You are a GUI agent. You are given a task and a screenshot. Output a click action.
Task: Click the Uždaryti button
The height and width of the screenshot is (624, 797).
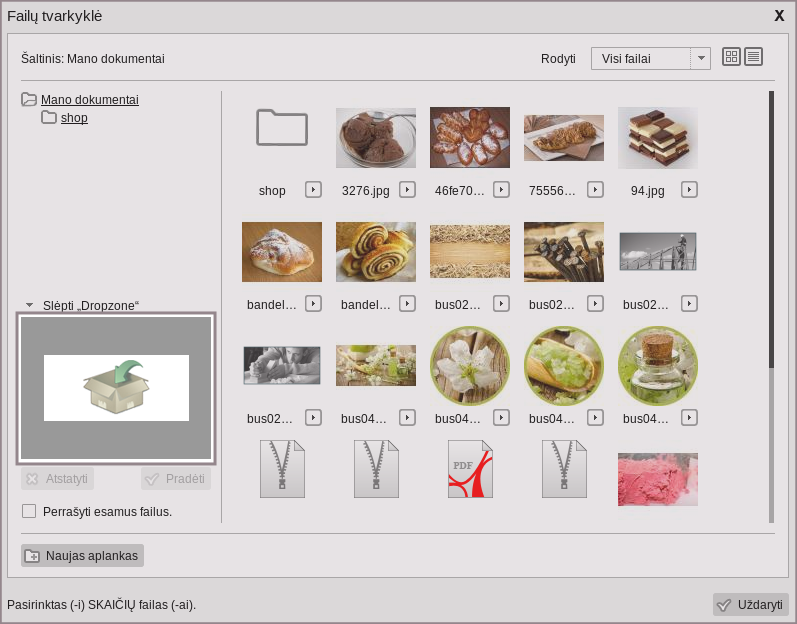751,605
